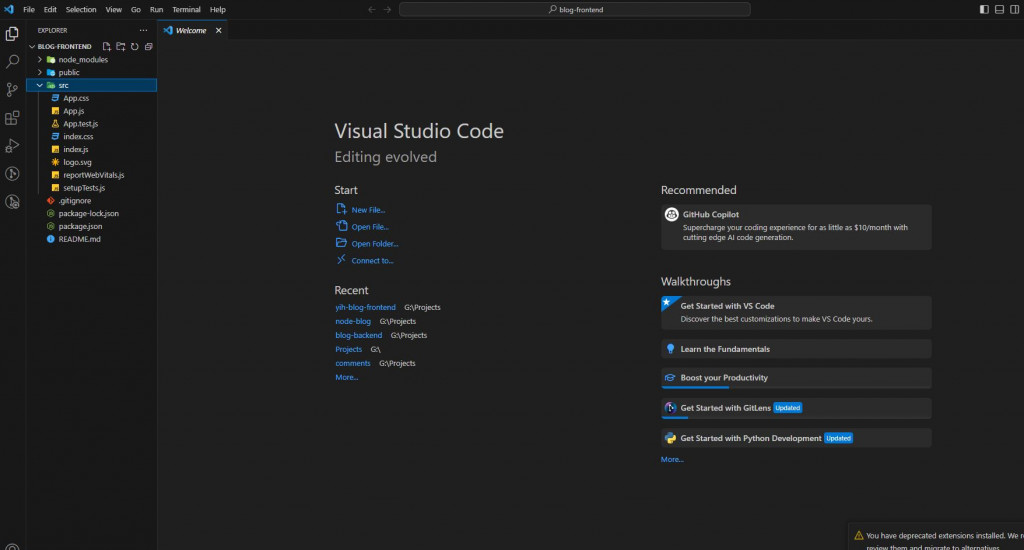The height and width of the screenshot is (550, 1024).
Task: Toggle bottom panel layout icon
Action: 999,9
